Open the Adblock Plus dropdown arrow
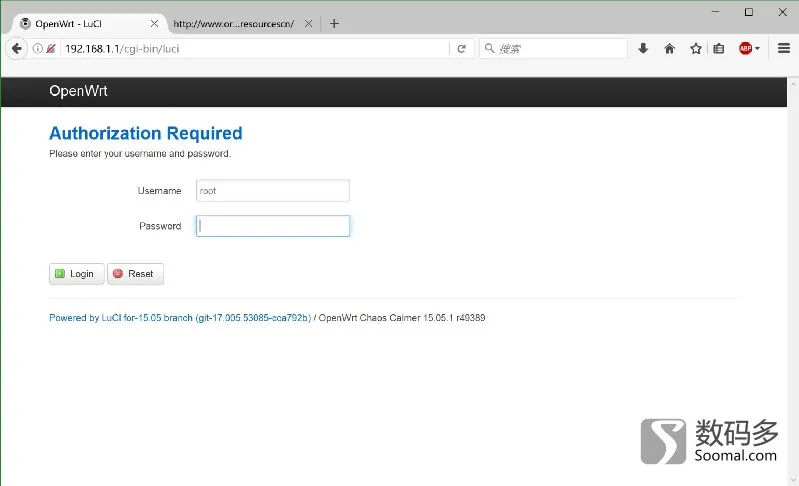Screen dimensions: 799x486 coord(757,49)
